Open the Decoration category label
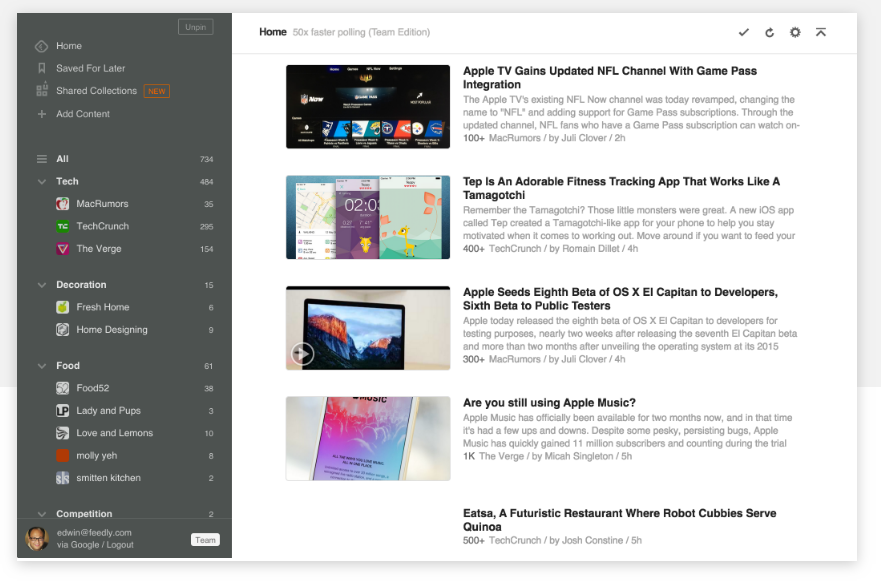The width and height of the screenshot is (881, 581). pos(81,285)
